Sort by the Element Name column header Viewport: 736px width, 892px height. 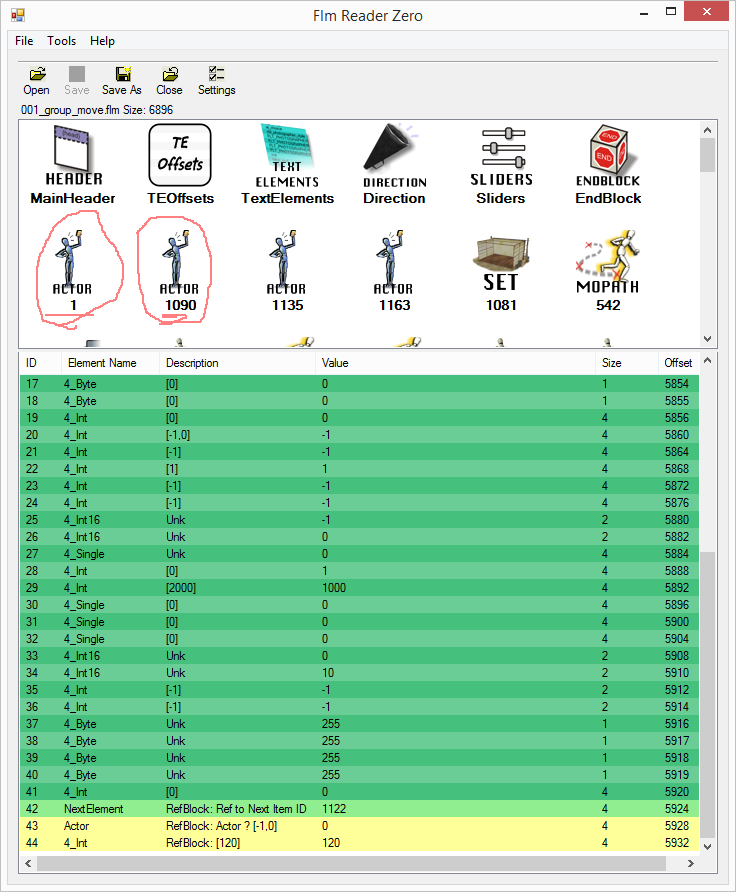coord(110,363)
